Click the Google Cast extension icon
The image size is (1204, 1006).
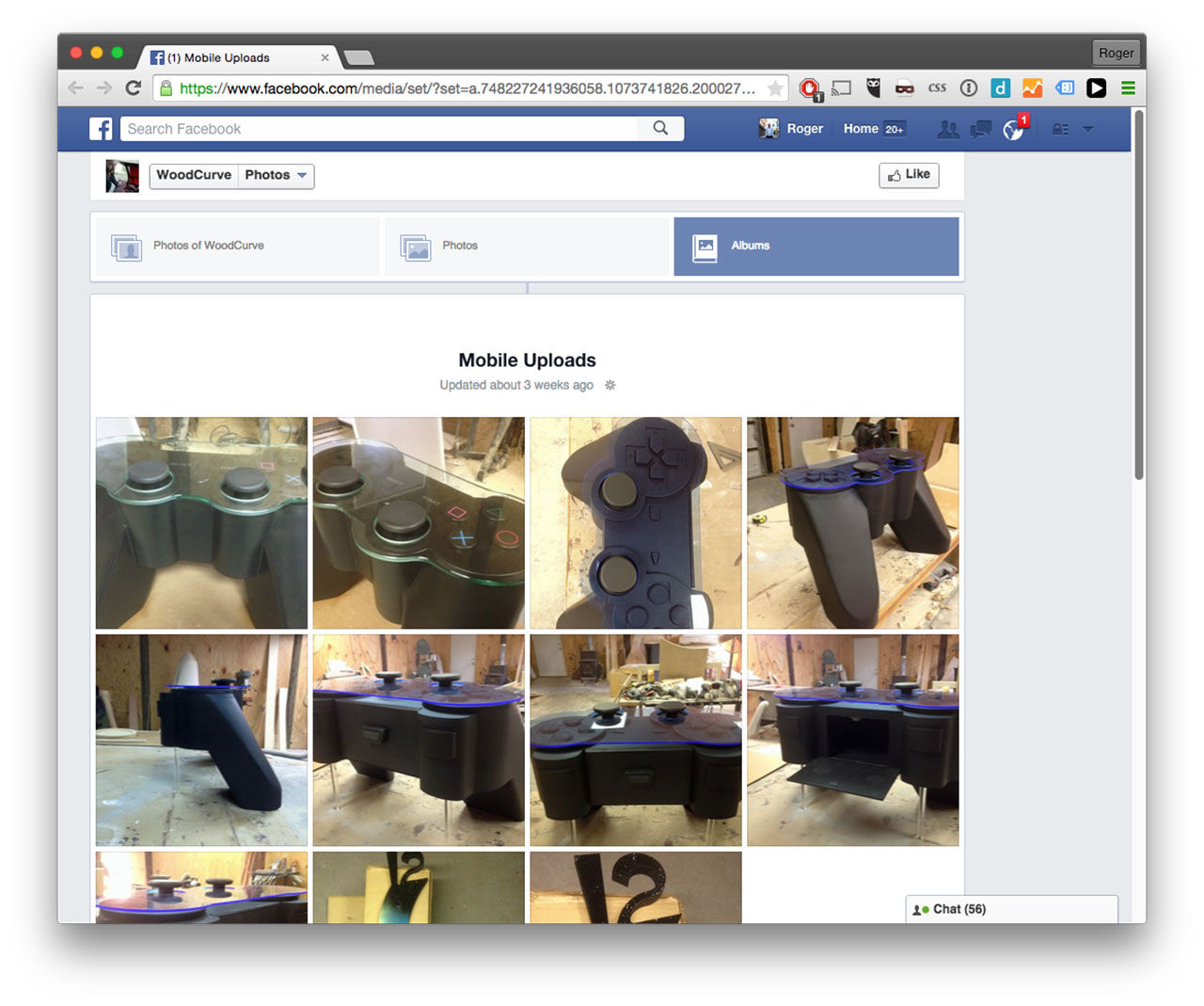842,88
